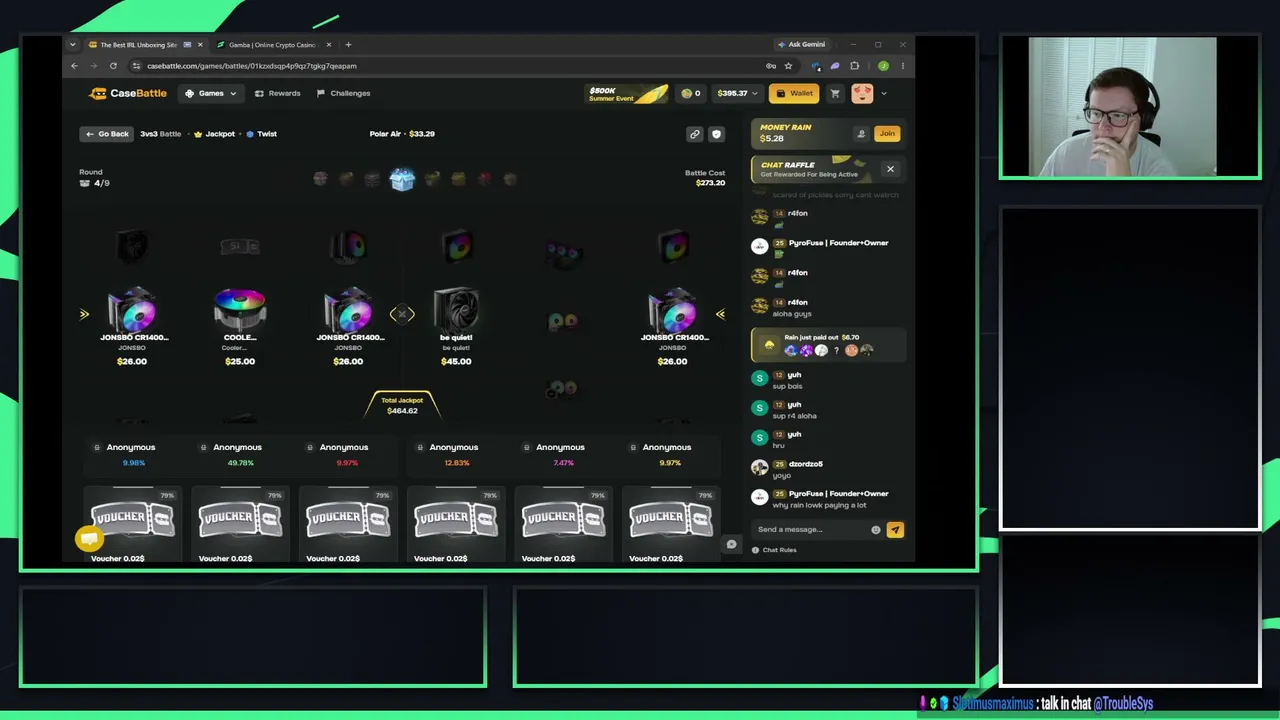The image size is (1280, 720).
Task: Click the coin balance showing 0
Action: (x=691, y=93)
